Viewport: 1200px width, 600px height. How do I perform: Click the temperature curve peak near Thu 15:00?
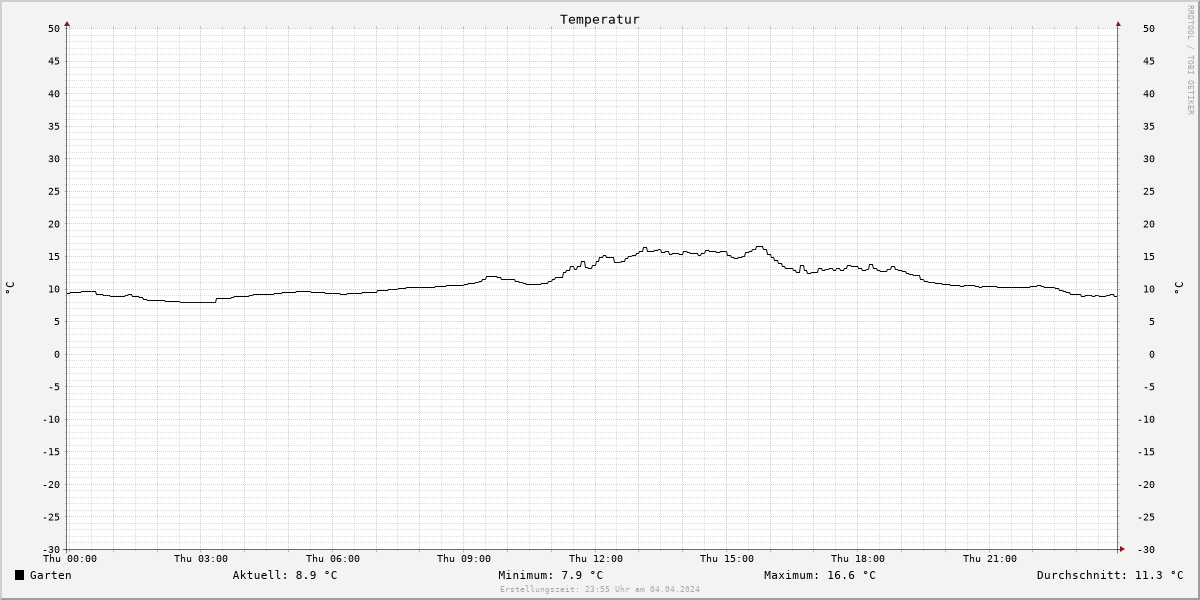coord(760,247)
